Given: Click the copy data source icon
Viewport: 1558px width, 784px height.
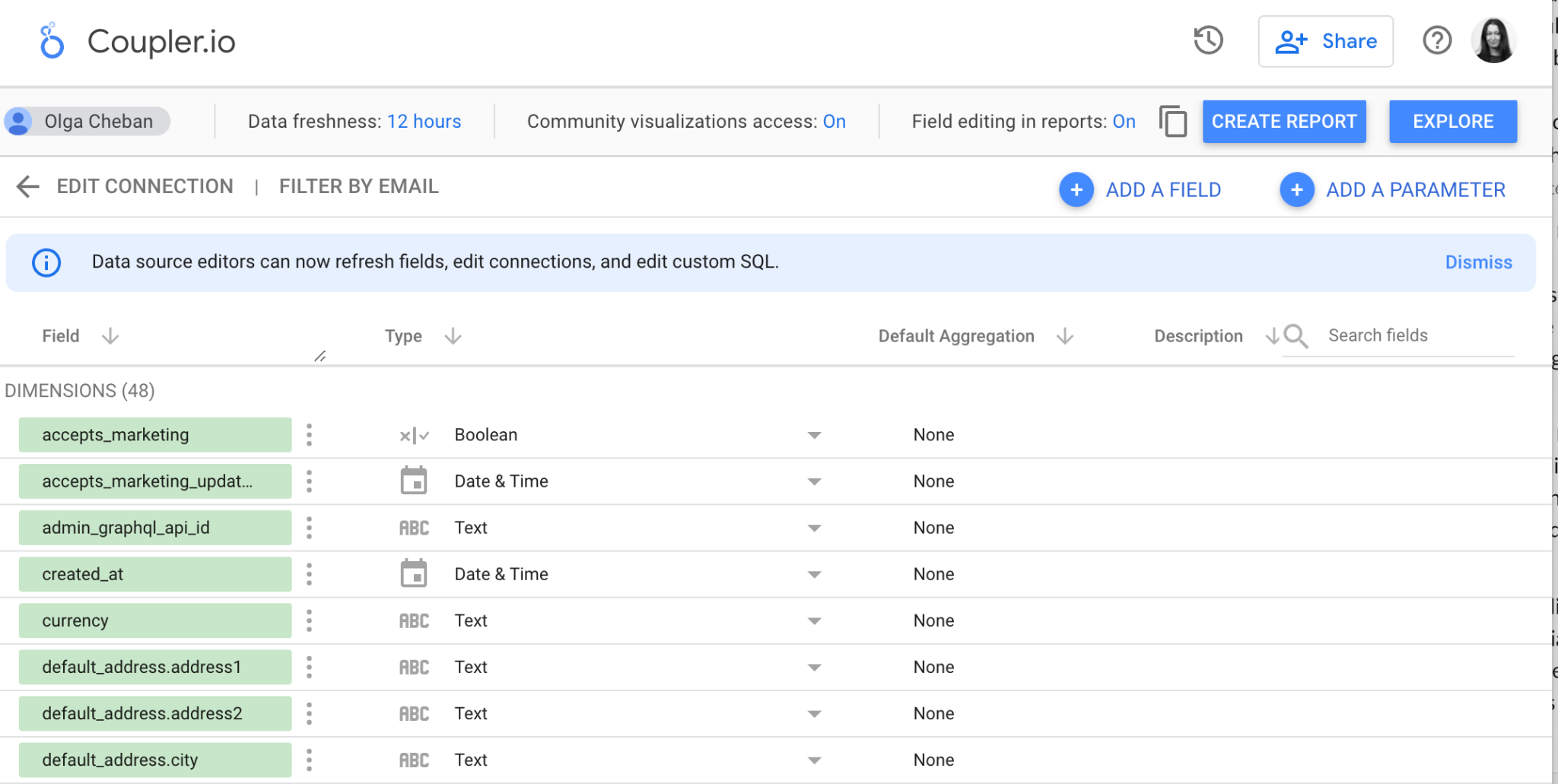Looking at the screenshot, I should point(1172,122).
